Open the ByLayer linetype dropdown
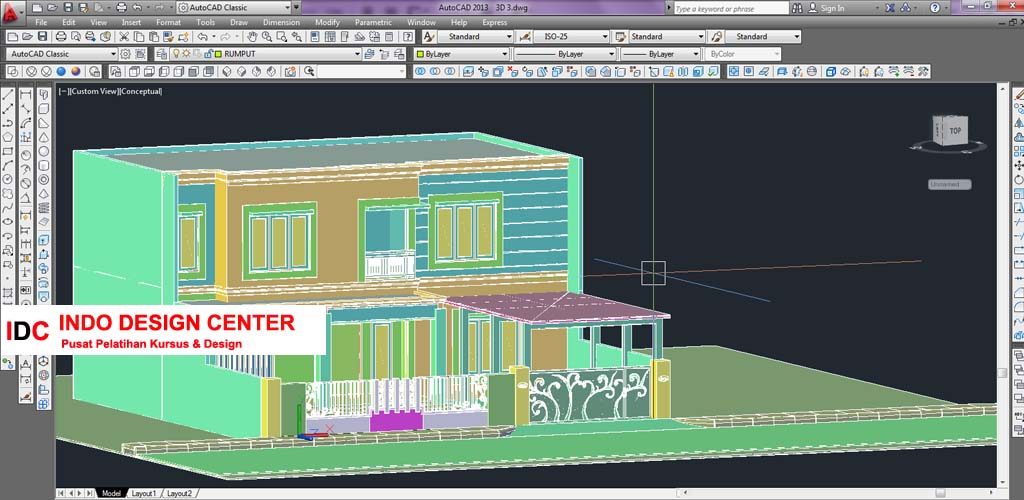 (x=565, y=54)
